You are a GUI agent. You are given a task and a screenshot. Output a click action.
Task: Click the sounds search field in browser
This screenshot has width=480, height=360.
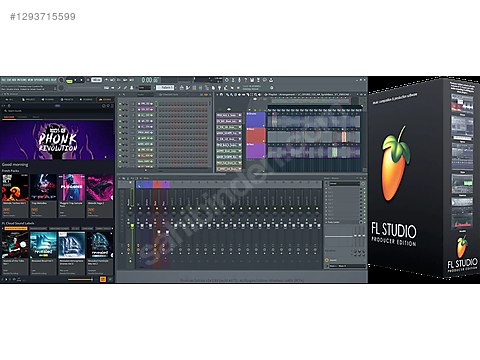coord(57,111)
